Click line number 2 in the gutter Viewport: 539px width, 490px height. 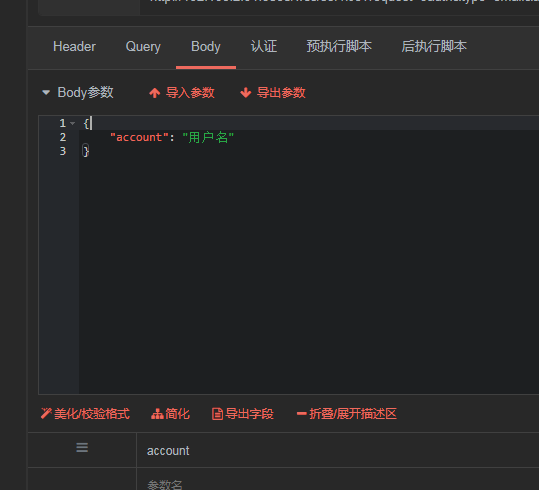(63, 137)
